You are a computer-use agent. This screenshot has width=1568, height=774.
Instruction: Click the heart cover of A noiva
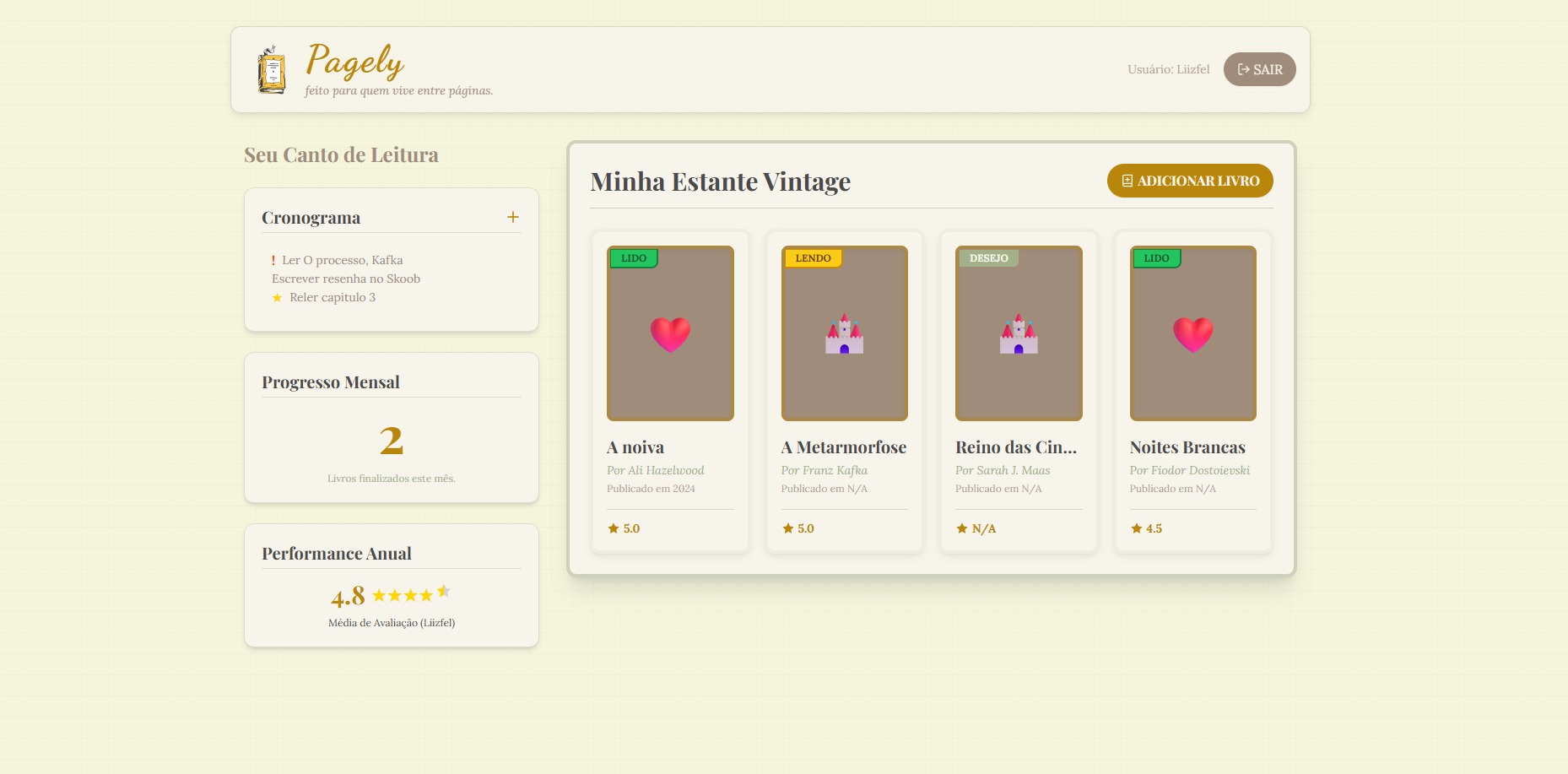[x=670, y=333]
